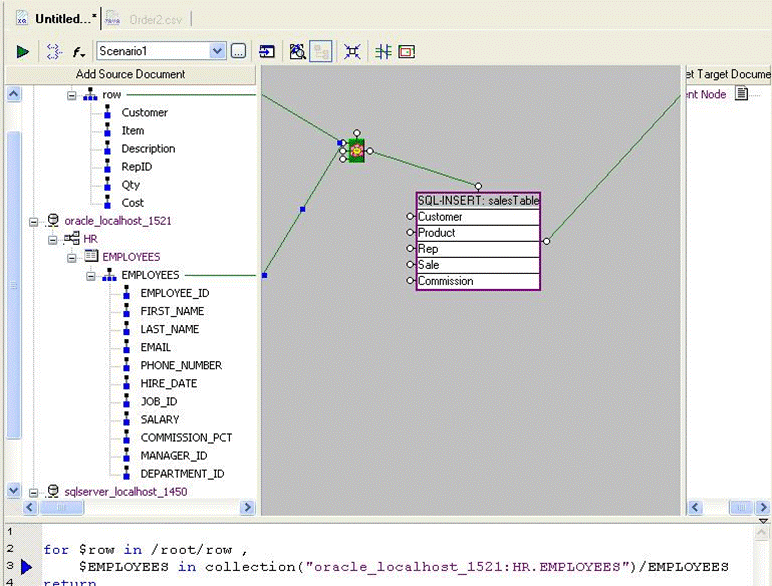The image size is (772, 586).
Task: Click the green Run/Preview play icon
Action: [22, 51]
